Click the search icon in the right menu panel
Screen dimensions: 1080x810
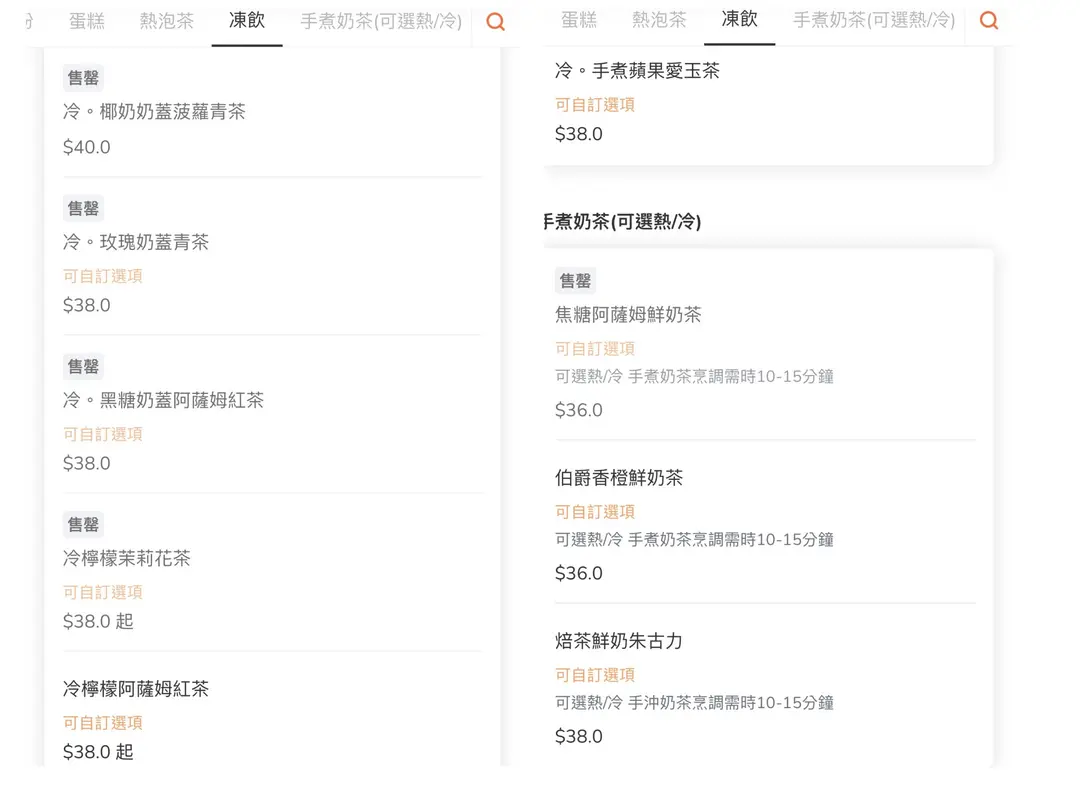988,20
